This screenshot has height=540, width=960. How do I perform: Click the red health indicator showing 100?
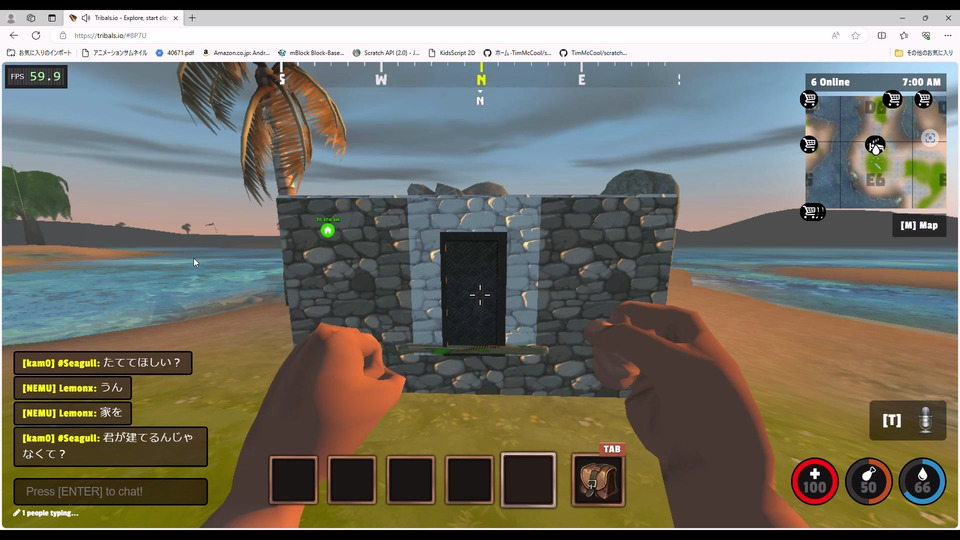click(x=814, y=481)
